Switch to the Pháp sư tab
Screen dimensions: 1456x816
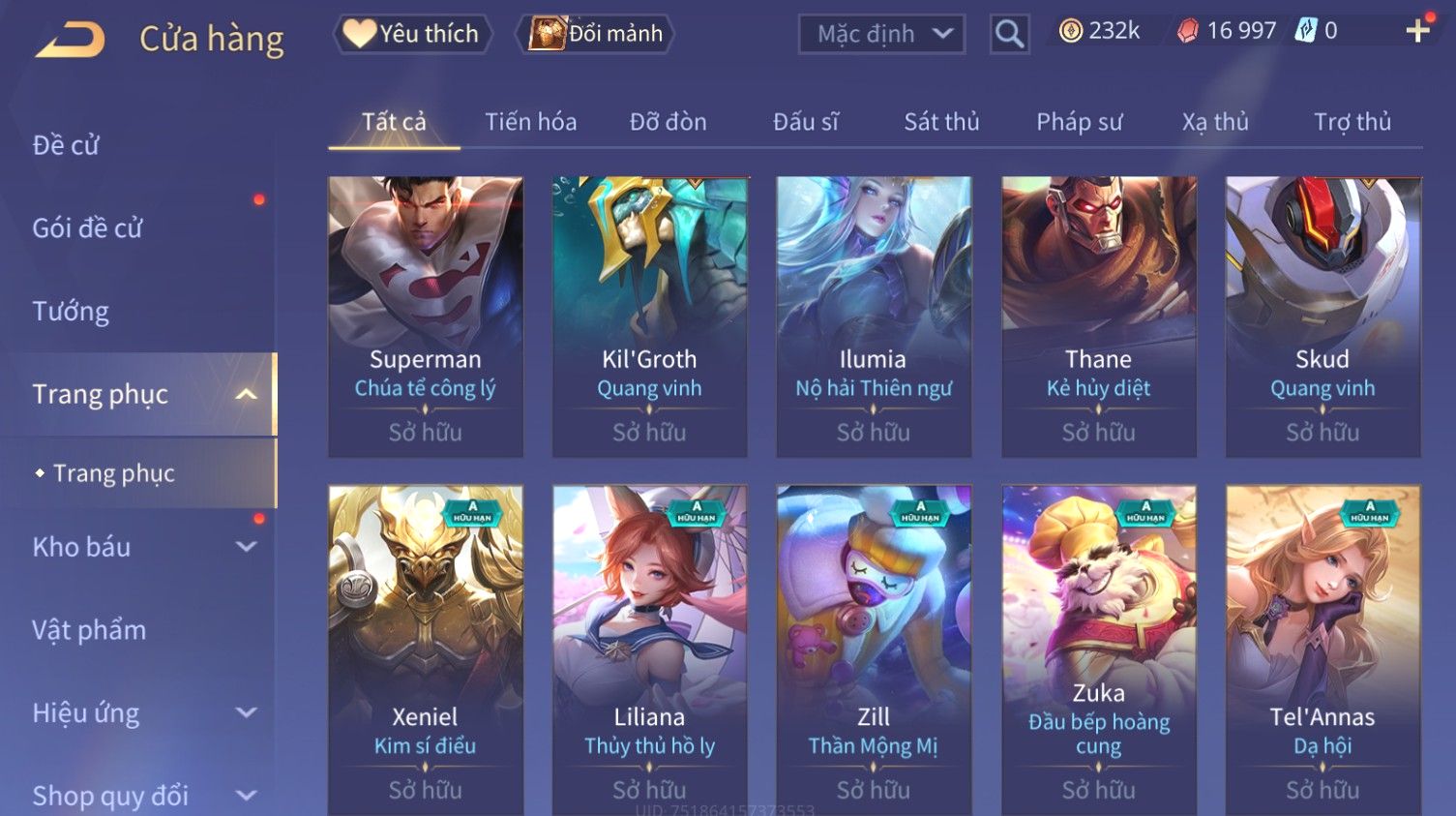pos(1079,122)
